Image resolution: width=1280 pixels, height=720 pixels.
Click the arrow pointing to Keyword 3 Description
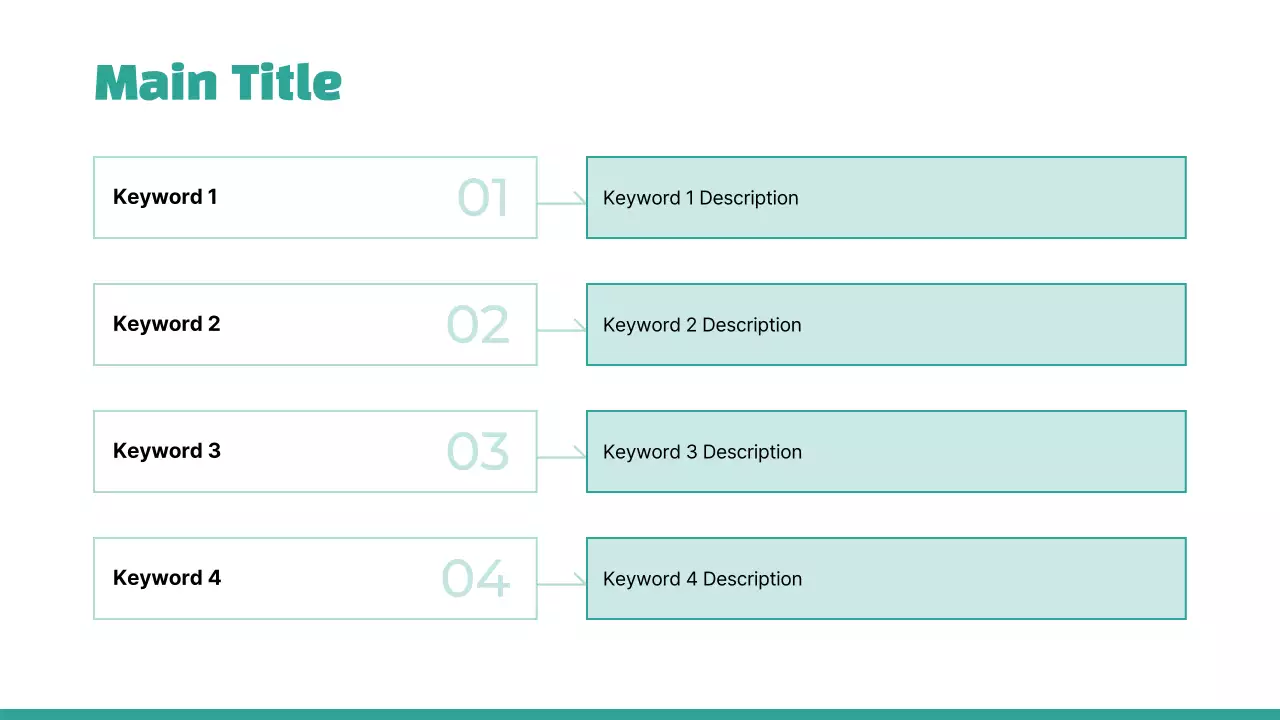coord(562,457)
